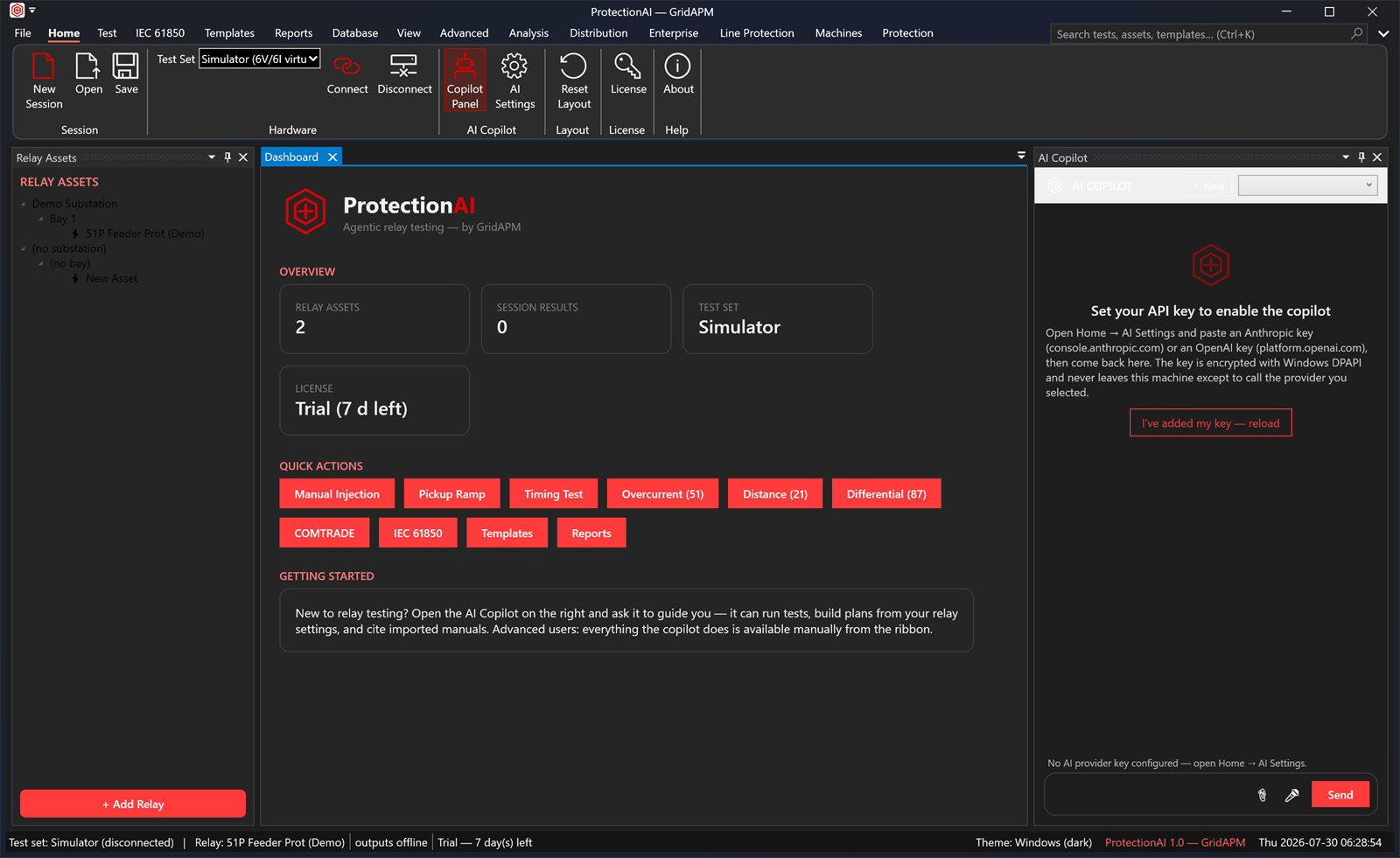This screenshot has height=858, width=1400.
Task: Switch to the IEC 61850 ribbon tab
Action: tap(160, 33)
